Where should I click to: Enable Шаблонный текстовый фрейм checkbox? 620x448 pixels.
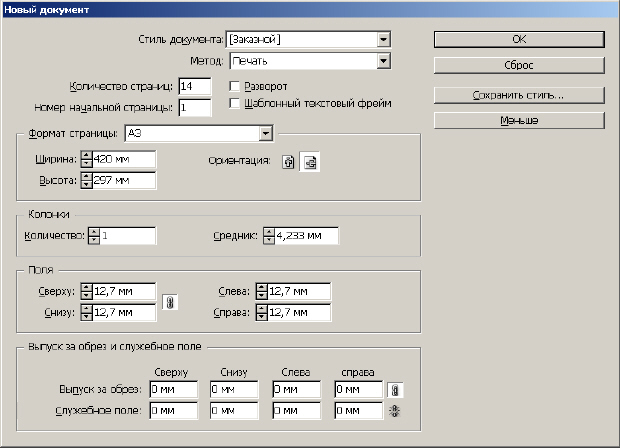click(234, 103)
